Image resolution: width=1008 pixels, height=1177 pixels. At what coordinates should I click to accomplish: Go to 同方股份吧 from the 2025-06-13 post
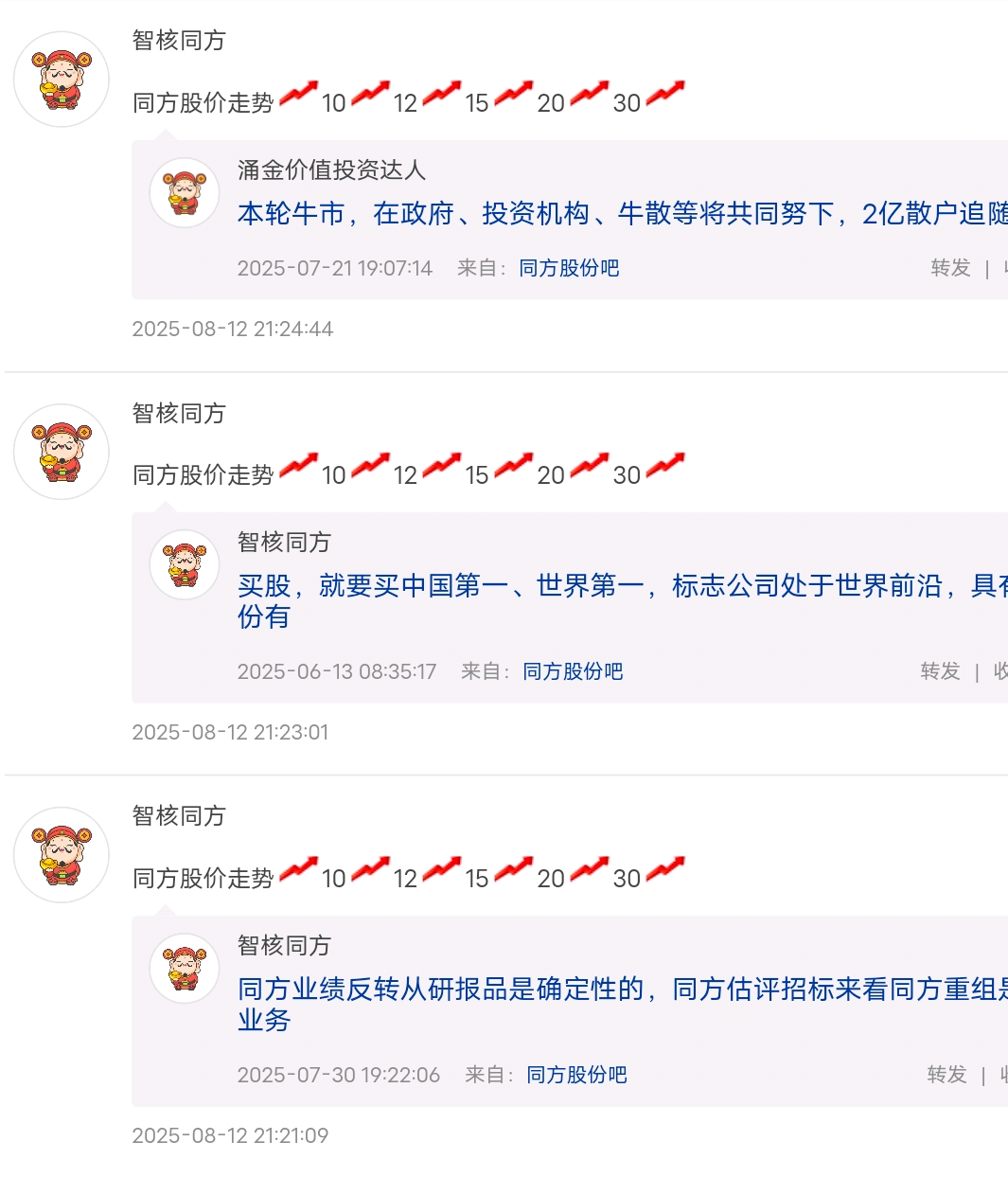point(573,671)
